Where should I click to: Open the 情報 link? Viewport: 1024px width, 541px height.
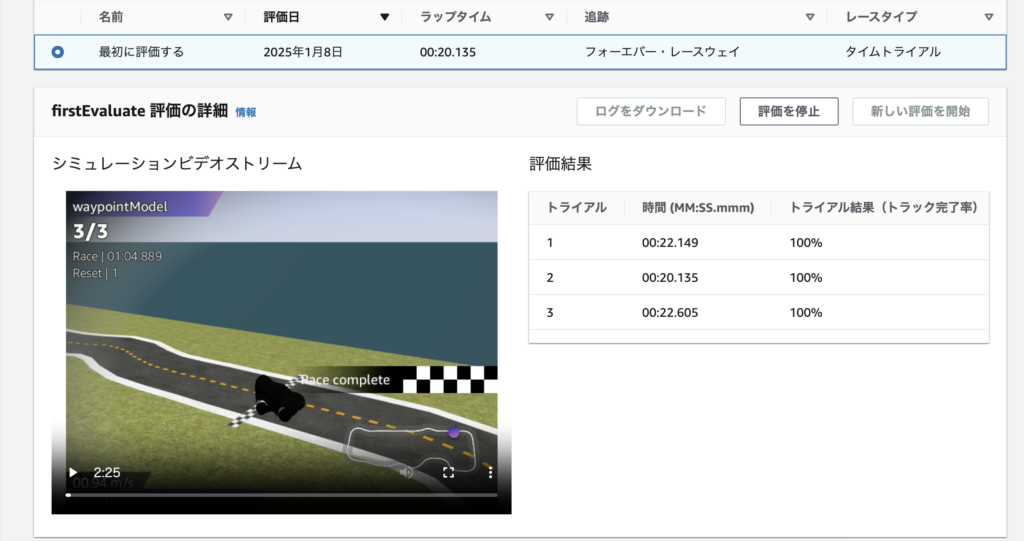pos(246,112)
